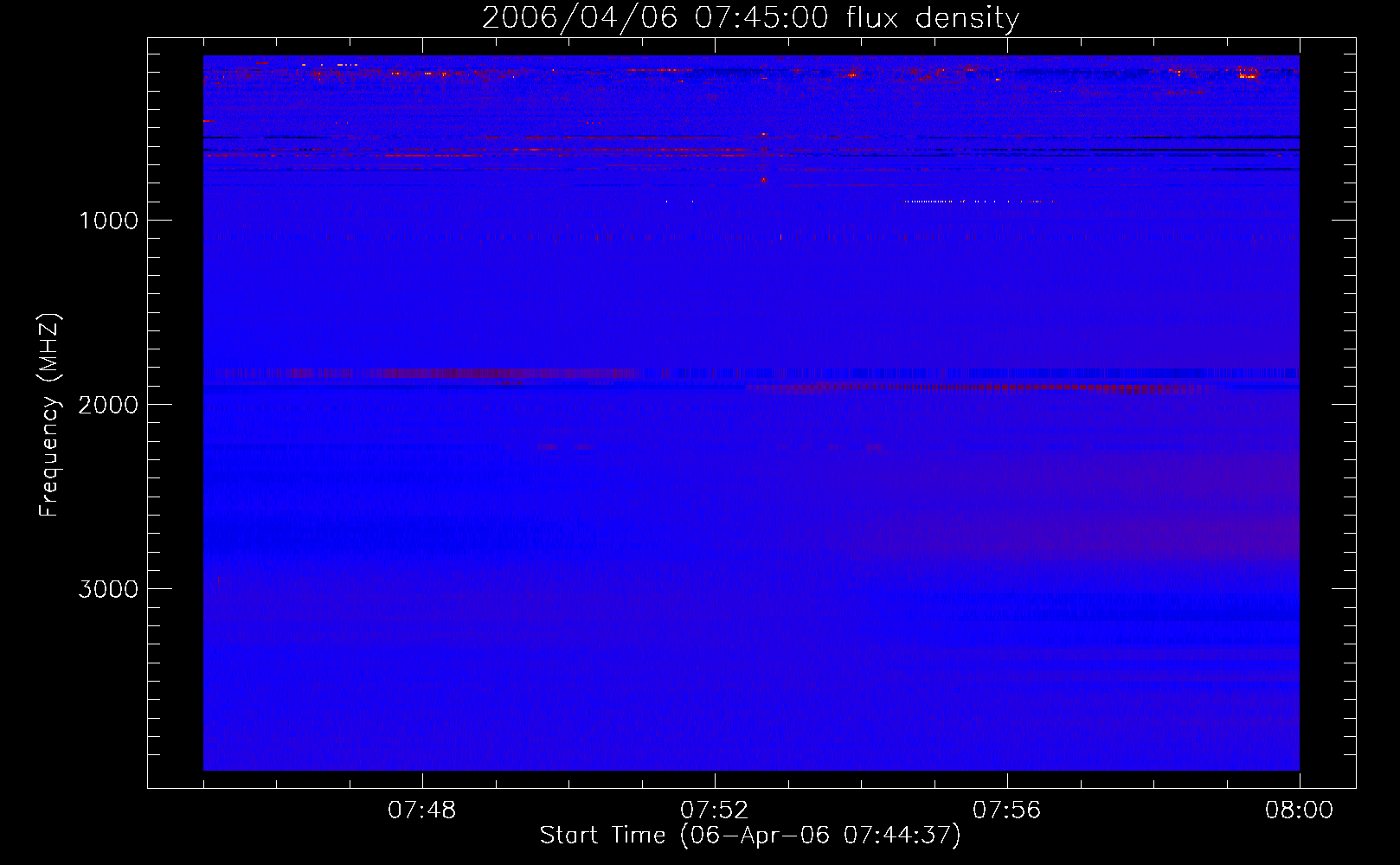The width and height of the screenshot is (1400, 865).
Task: Click the plot title '2006/04/06 07:45:00 flux density'
Action: click(750, 18)
